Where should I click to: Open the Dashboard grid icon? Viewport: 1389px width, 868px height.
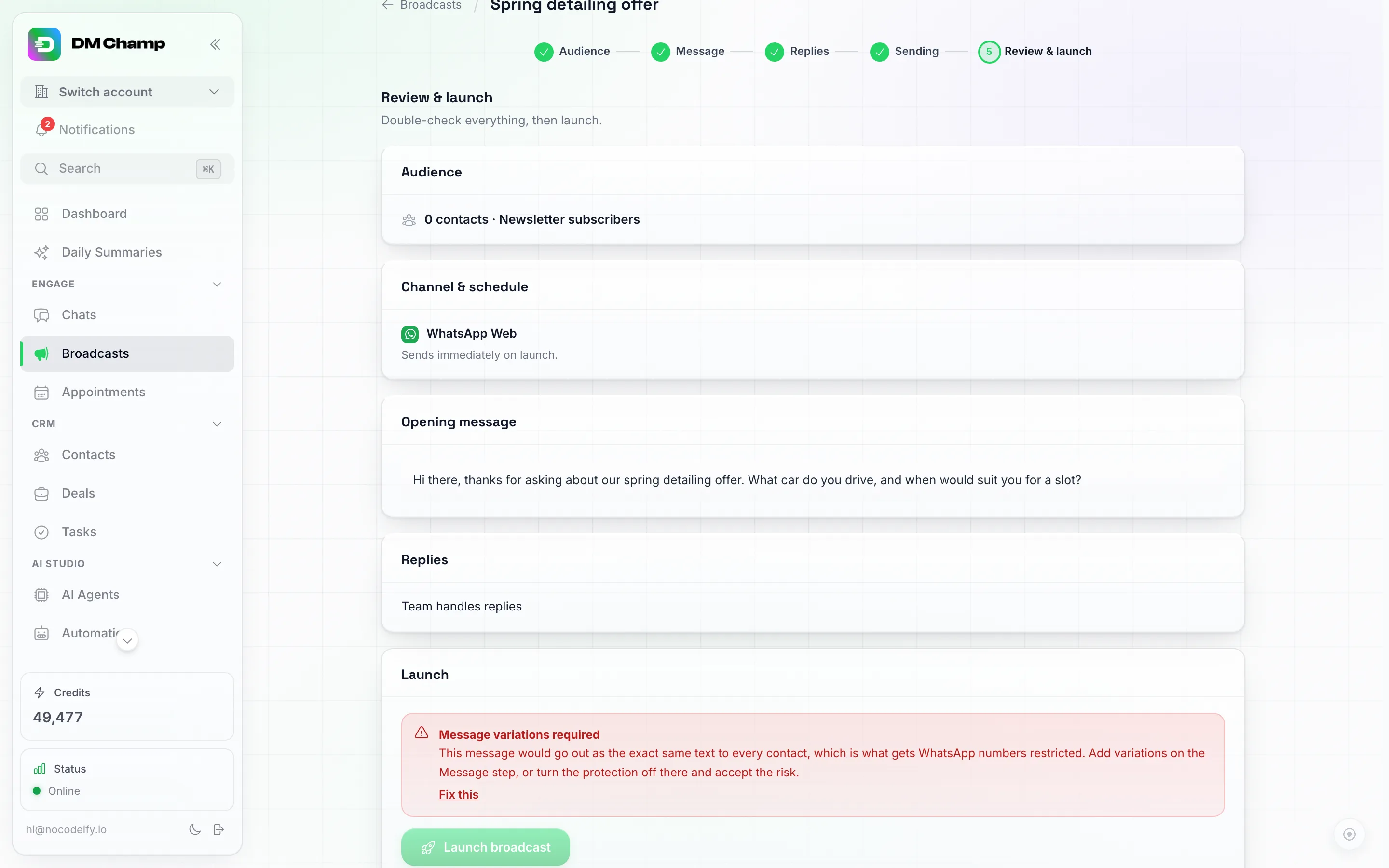[x=41, y=214]
